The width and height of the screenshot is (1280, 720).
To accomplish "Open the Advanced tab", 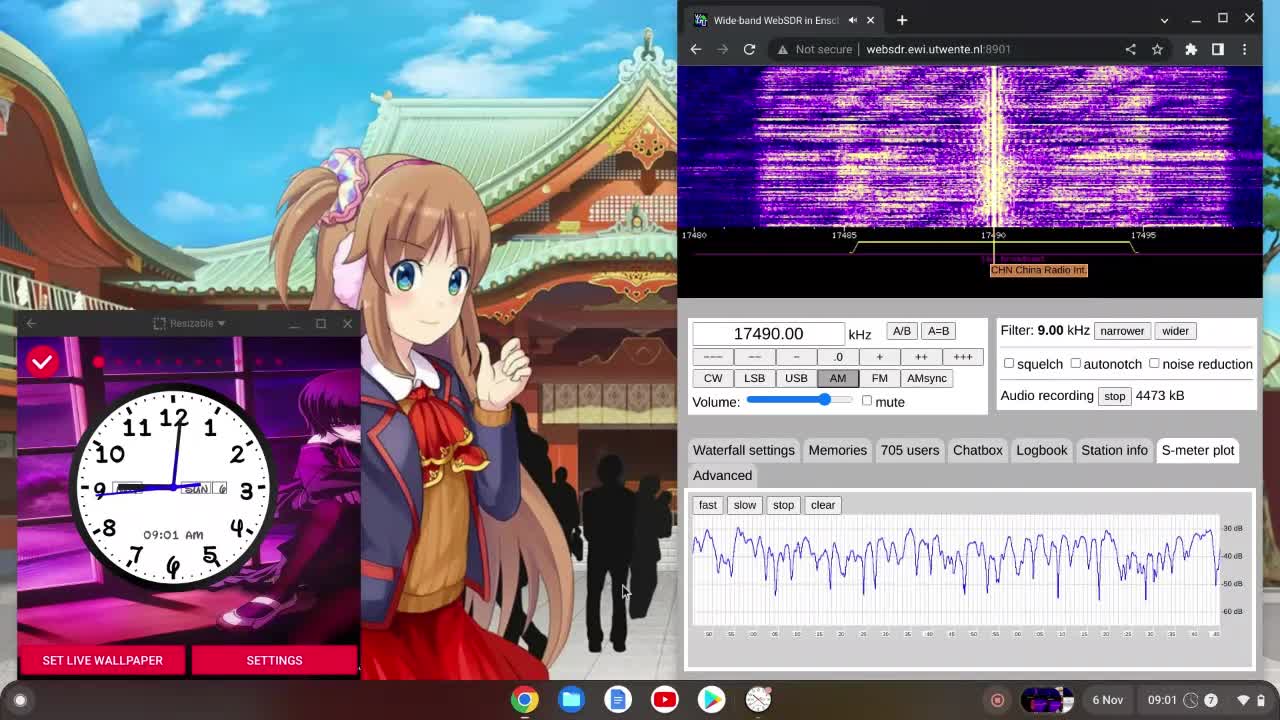I will 722,475.
